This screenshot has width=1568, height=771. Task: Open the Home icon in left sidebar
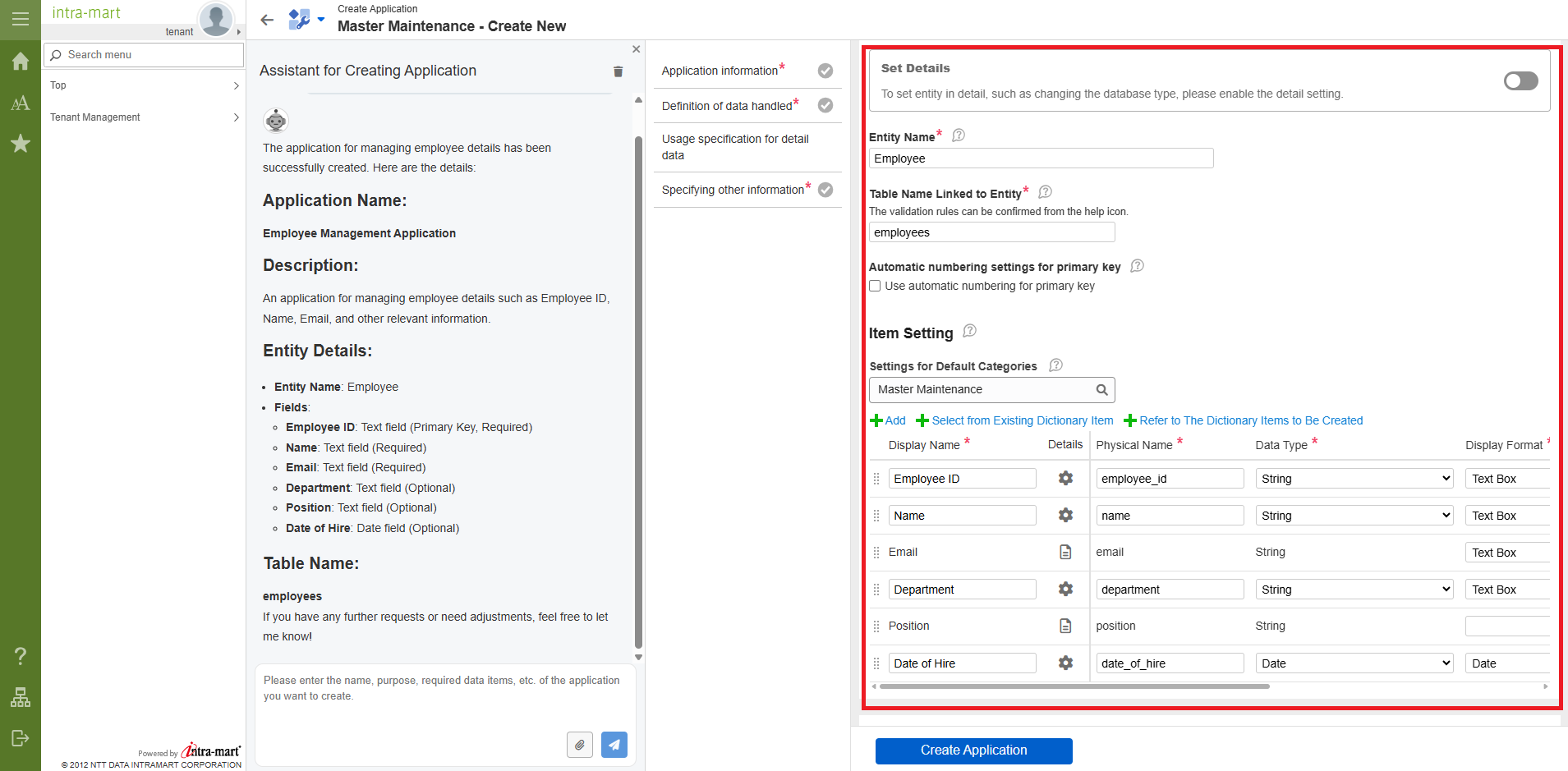click(x=21, y=62)
